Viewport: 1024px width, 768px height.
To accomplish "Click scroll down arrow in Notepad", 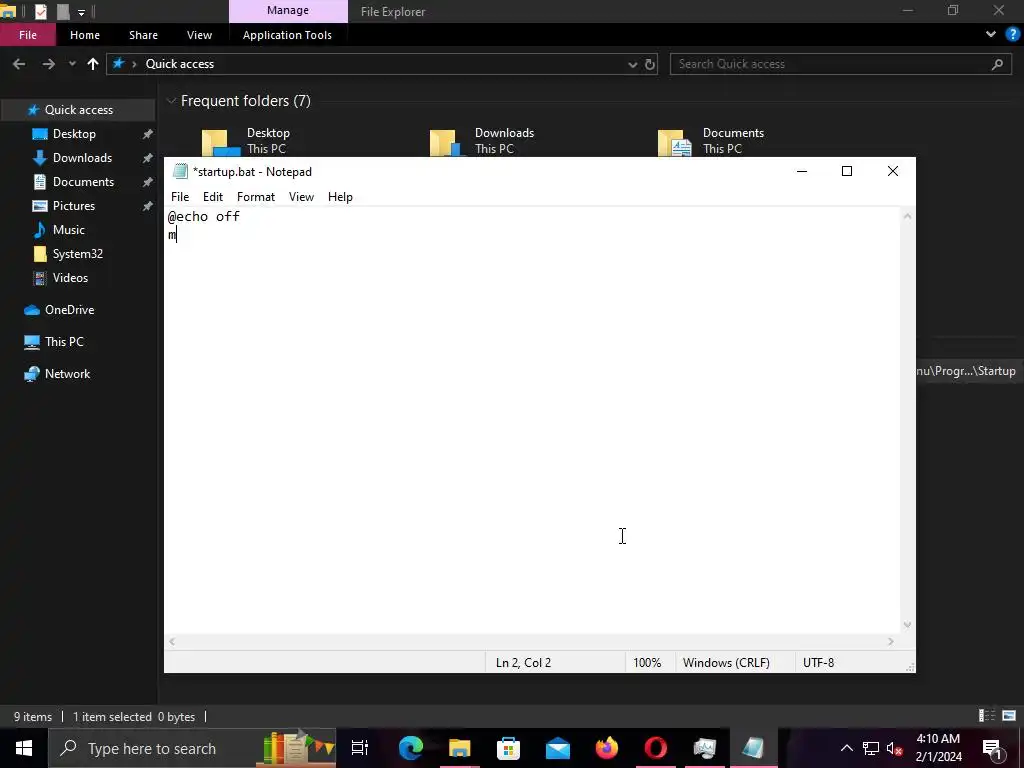I will pos(907,625).
